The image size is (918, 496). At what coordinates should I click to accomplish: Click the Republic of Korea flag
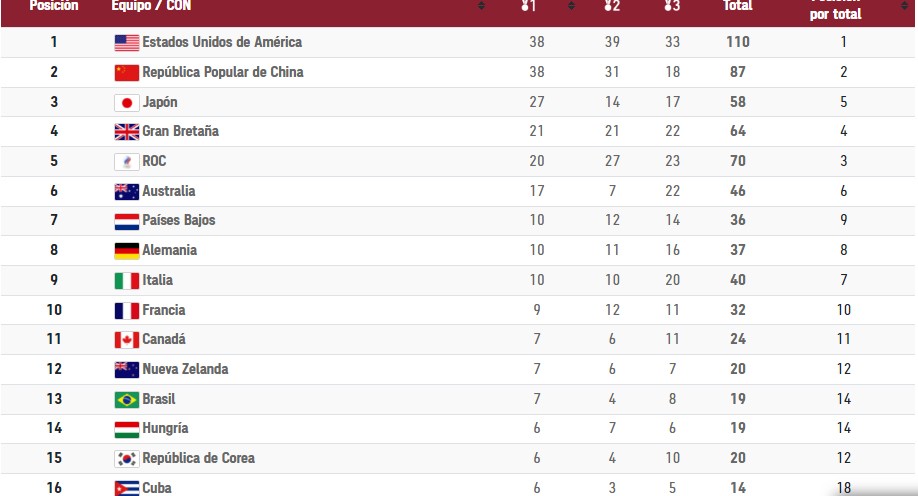126,459
